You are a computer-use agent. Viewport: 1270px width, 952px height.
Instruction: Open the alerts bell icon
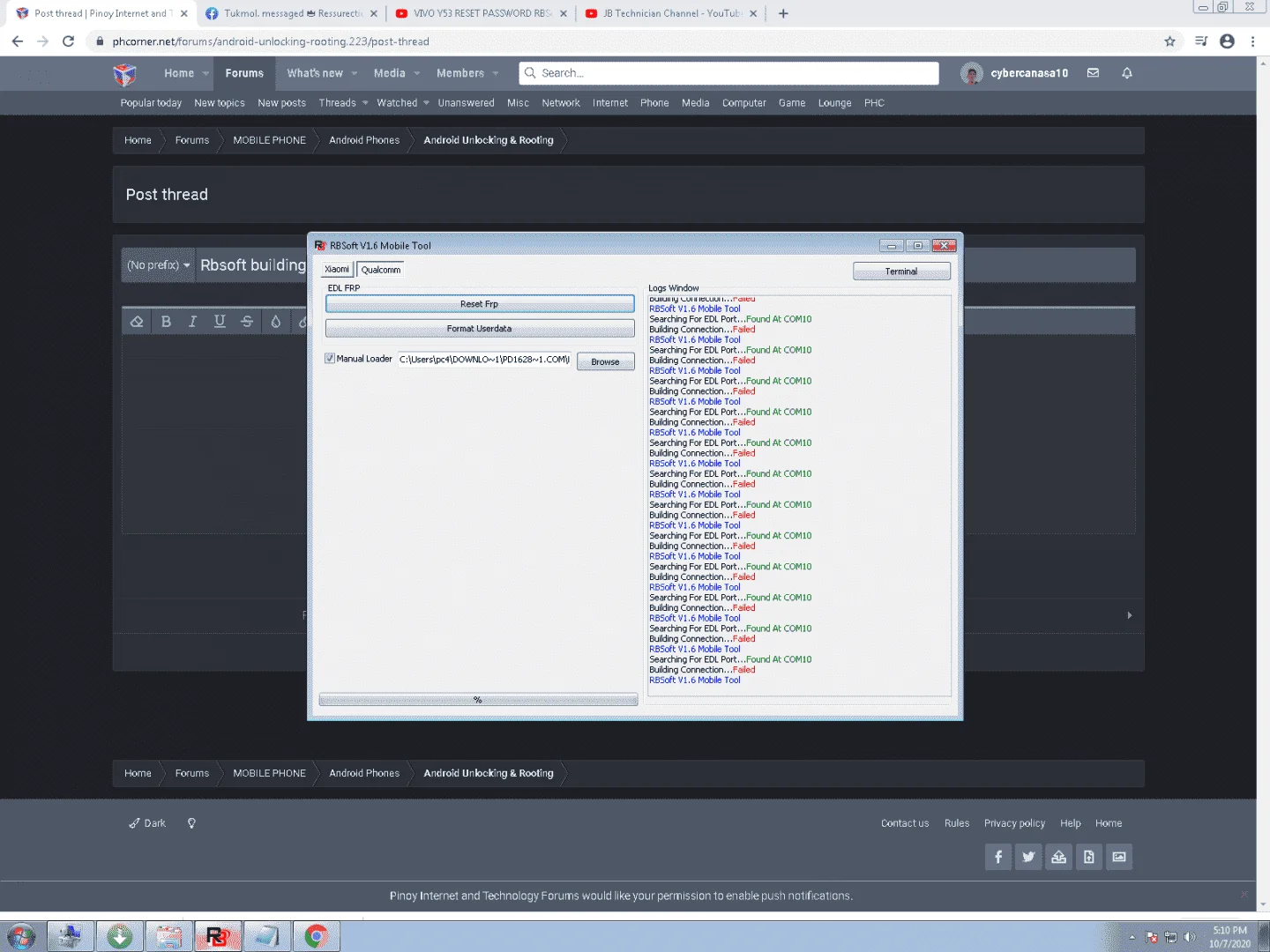[x=1126, y=73]
